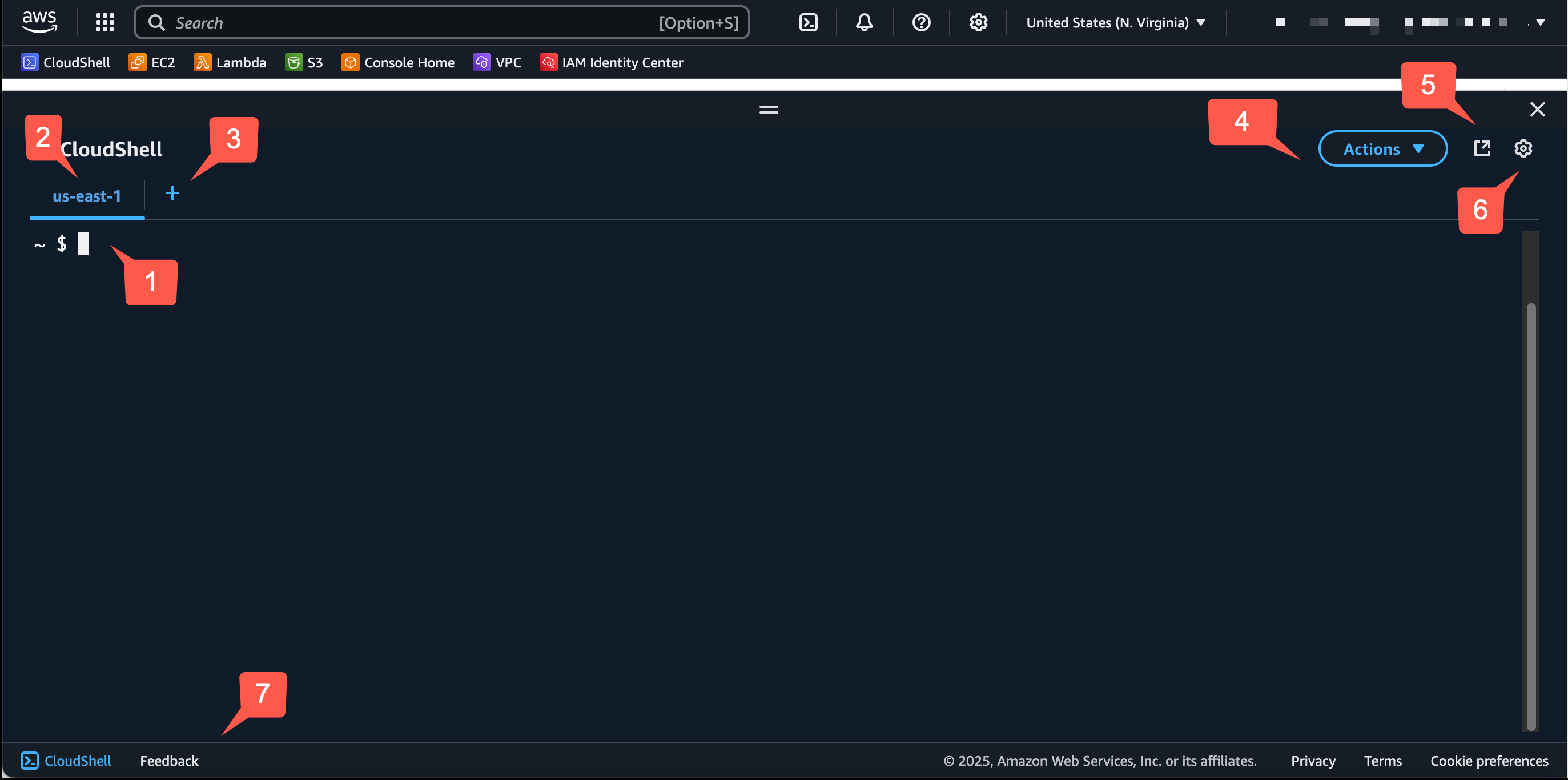Open IAM Identity Center shortcut

pyautogui.click(x=611, y=62)
